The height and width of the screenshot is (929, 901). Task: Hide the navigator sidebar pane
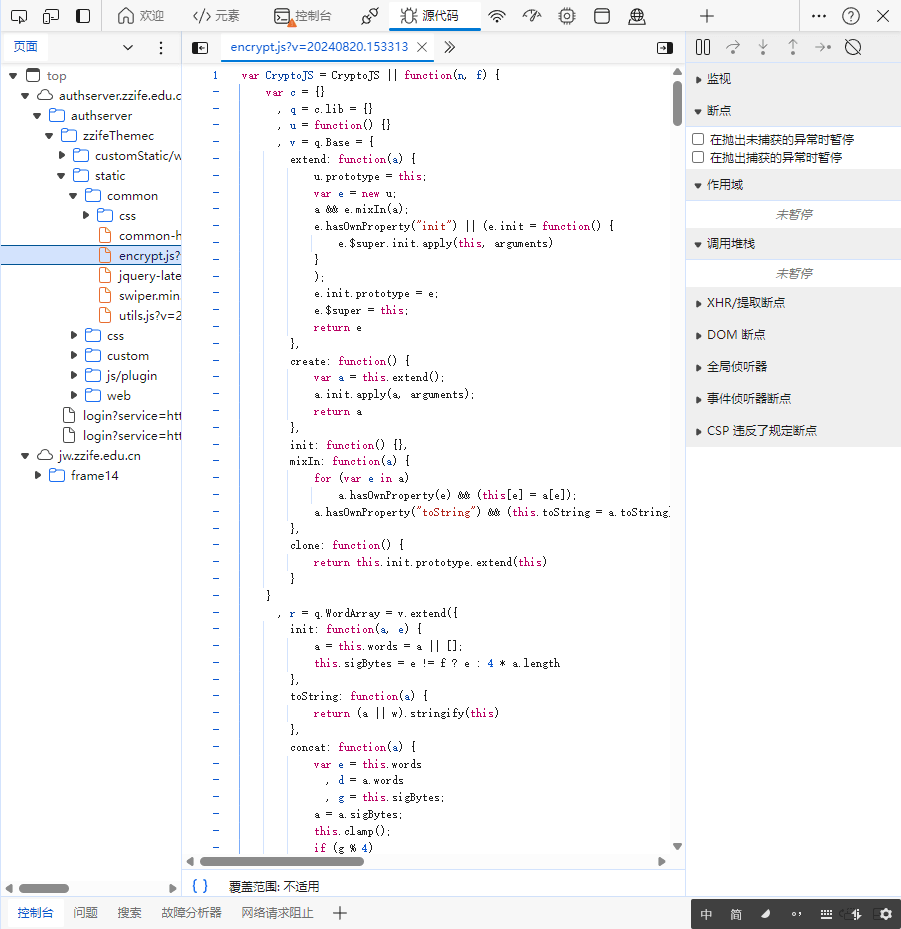coord(200,47)
